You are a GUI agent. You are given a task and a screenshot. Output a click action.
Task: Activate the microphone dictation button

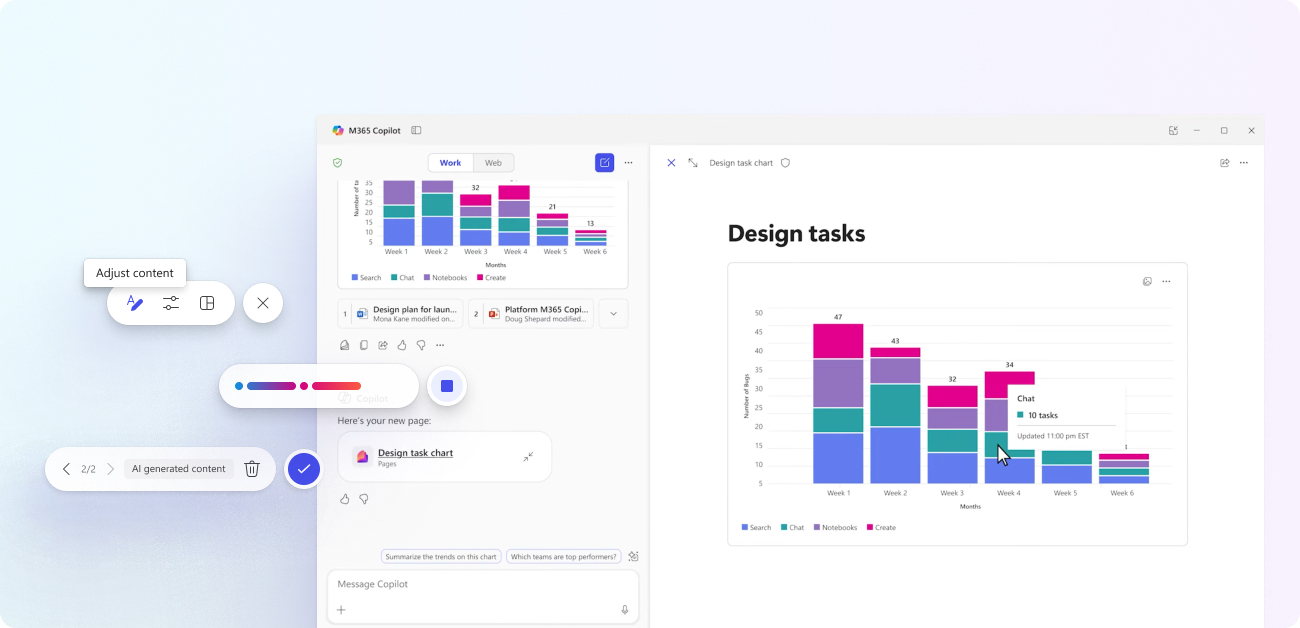pos(625,610)
